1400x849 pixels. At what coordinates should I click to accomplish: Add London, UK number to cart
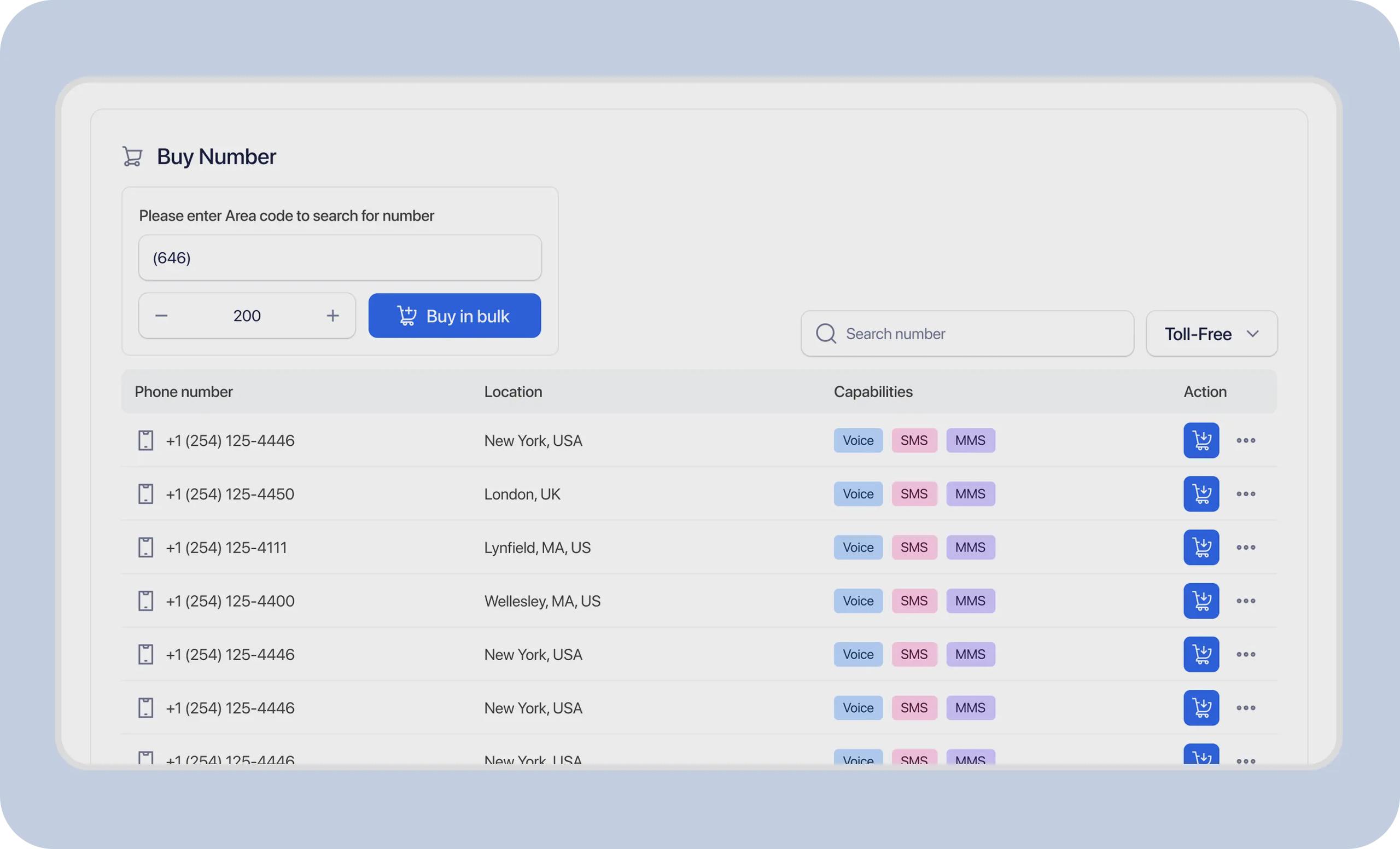(x=1200, y=494)
